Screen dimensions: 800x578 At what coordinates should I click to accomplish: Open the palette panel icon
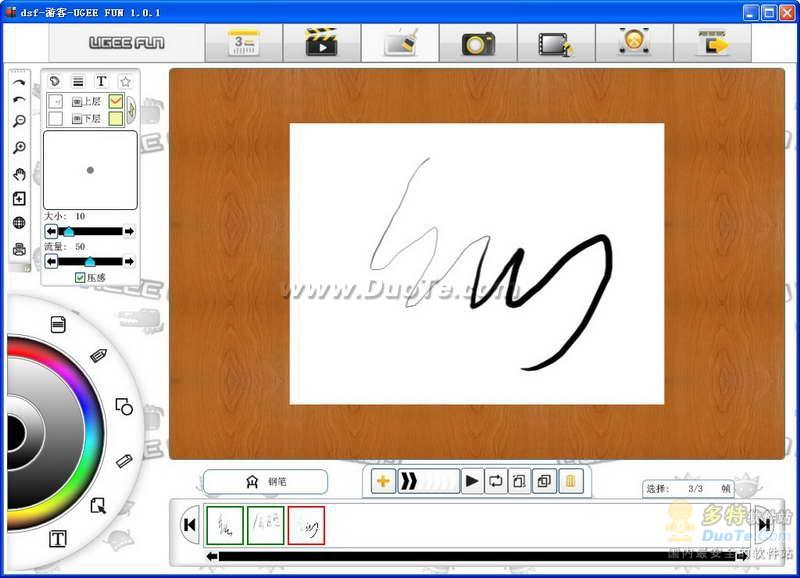[x=55, y=81]
